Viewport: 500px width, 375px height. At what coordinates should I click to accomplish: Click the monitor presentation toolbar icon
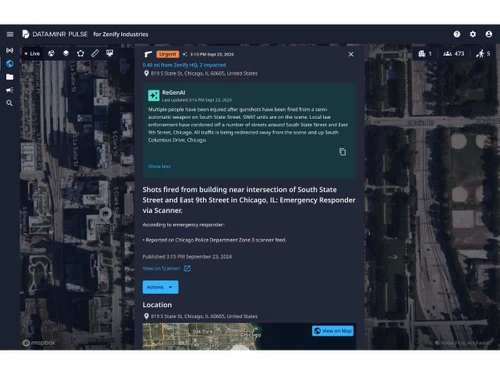(x=110, y=53)
